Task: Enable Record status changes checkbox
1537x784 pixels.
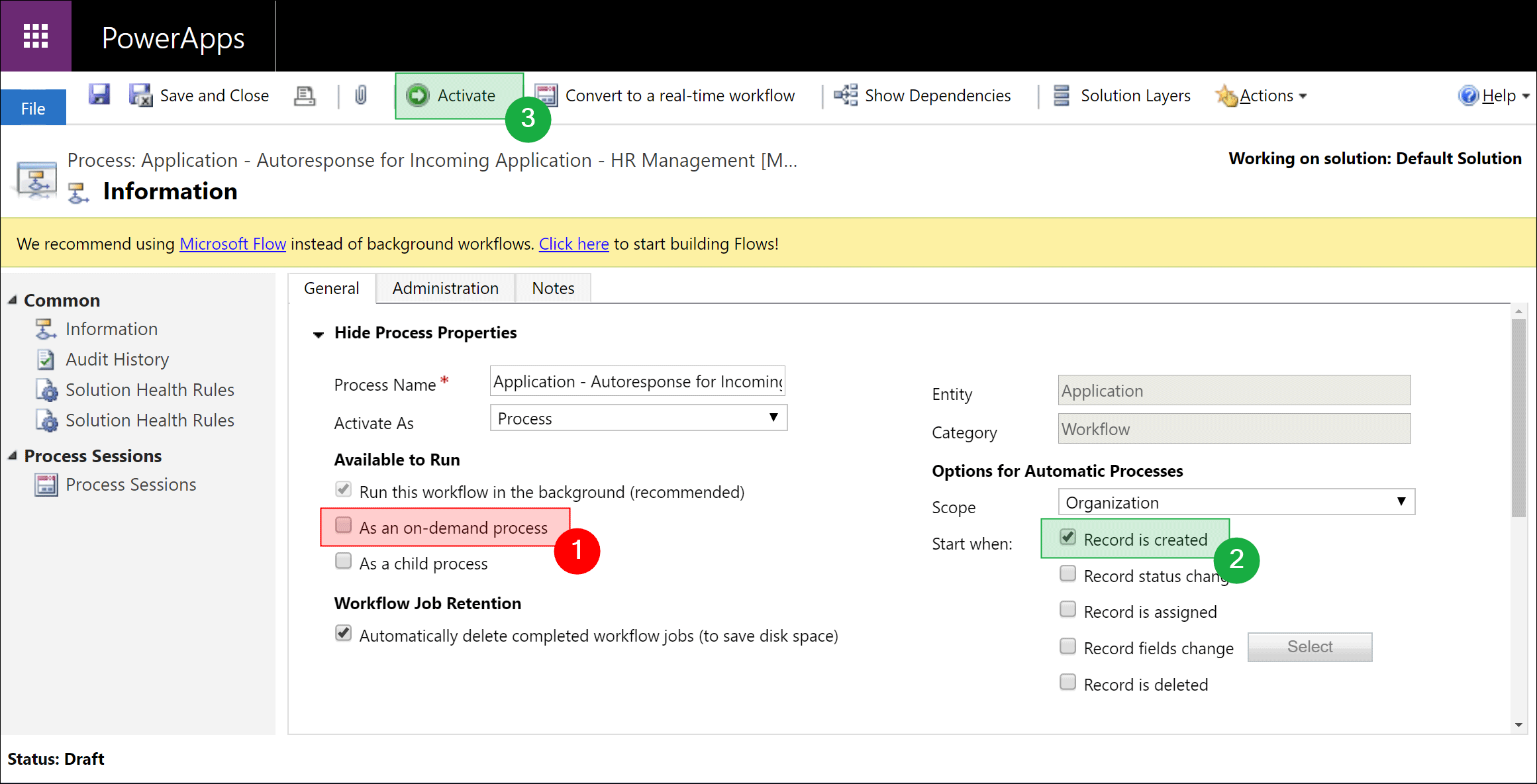Action: (x=1067, y=573)
